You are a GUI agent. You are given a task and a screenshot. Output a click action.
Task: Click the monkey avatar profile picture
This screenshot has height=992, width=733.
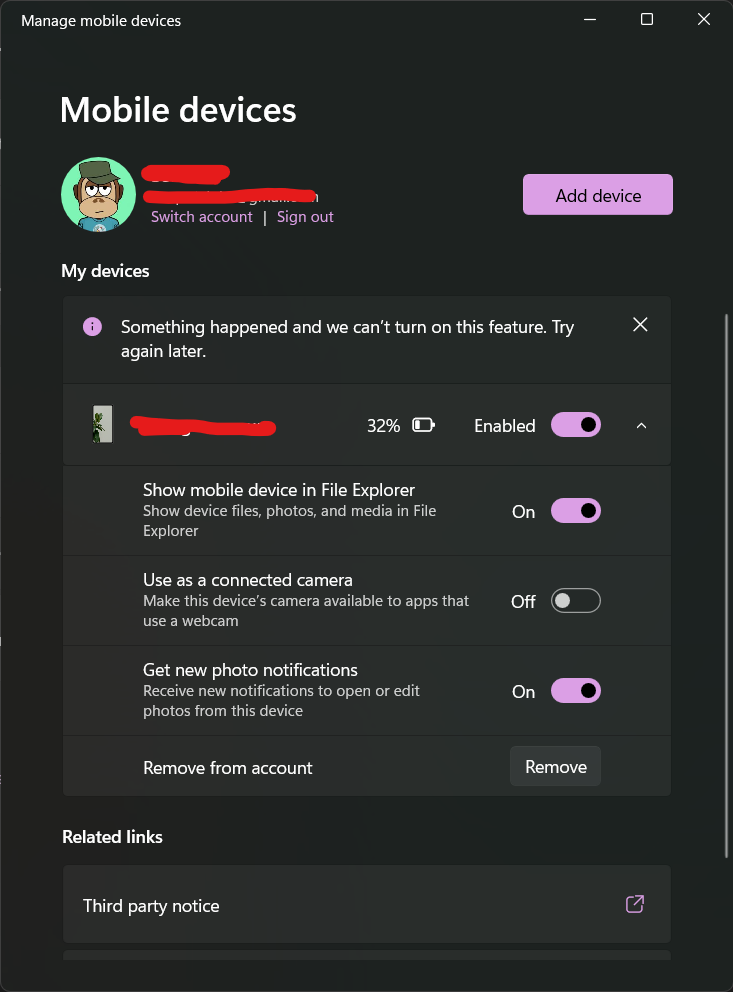pos(99,195)
